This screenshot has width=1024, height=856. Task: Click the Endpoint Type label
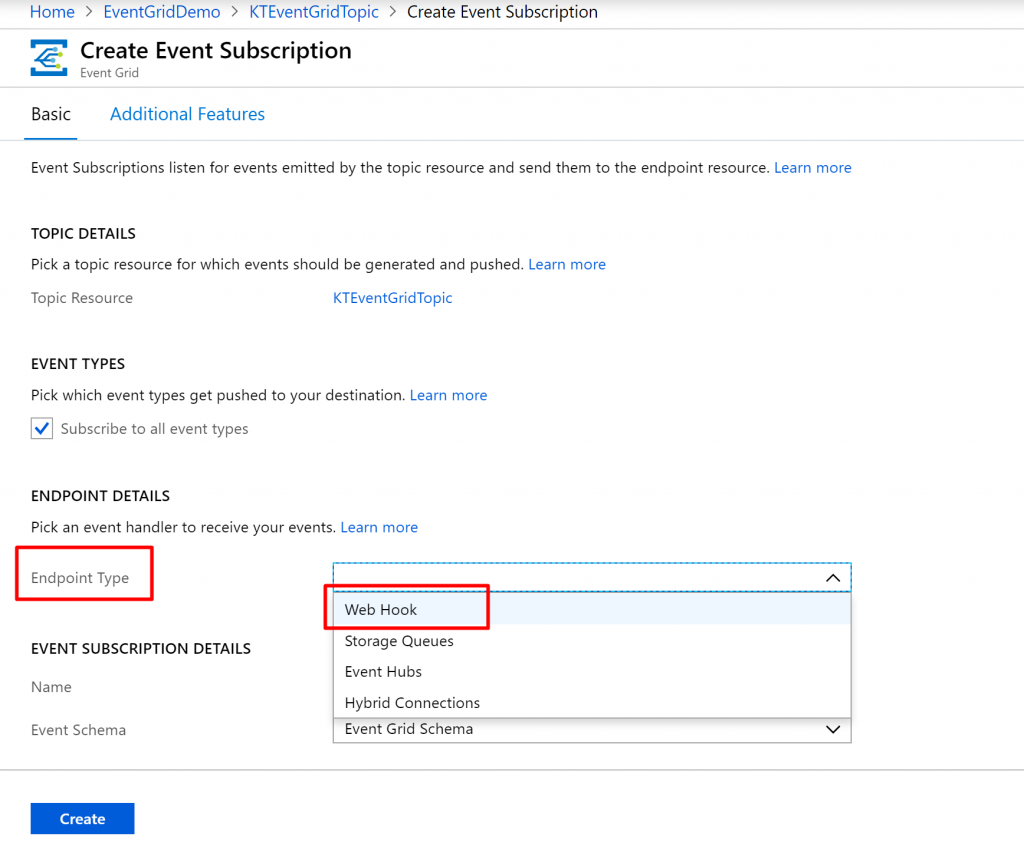click(80, 578)
